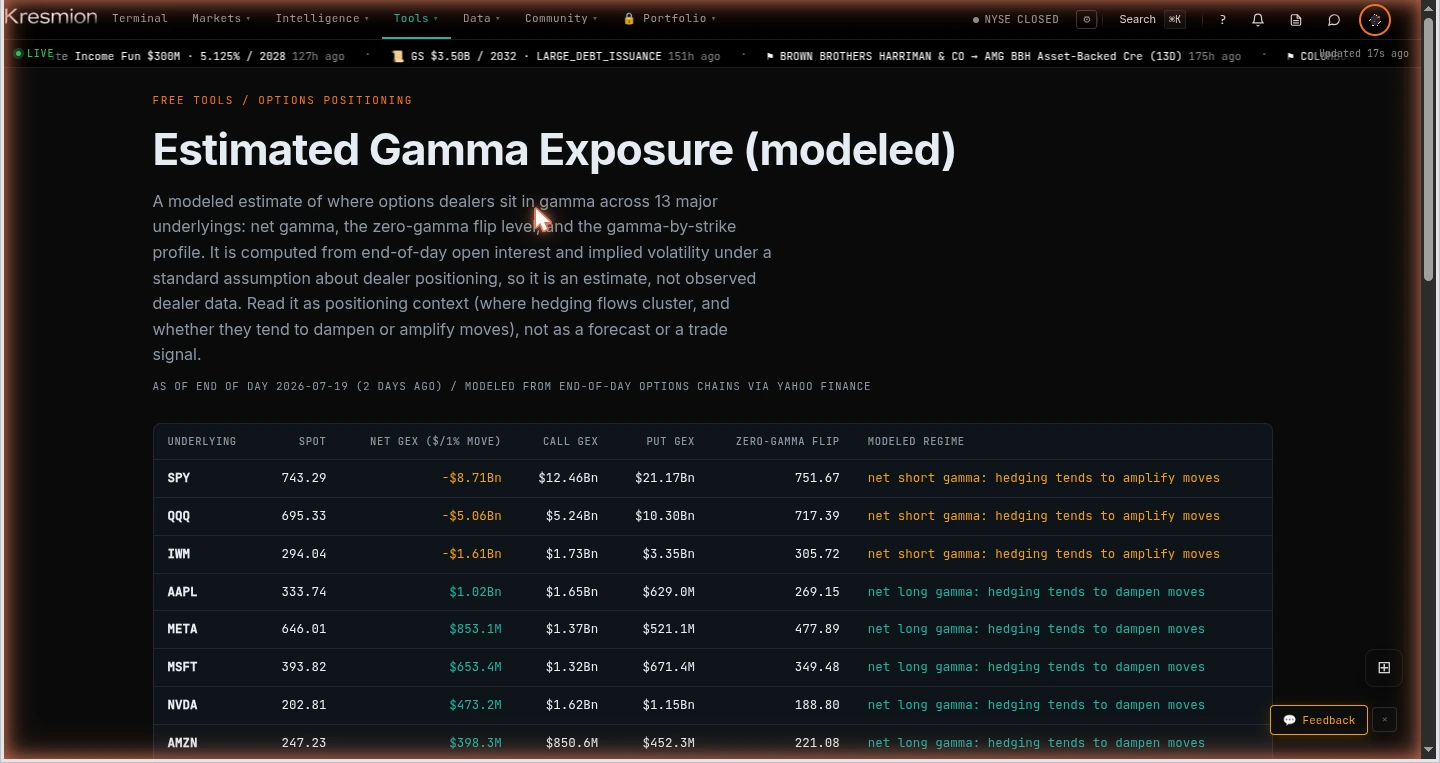Screen dimensions: 1440x763
Task: Click META spot price 646.01
Action: (304, 629)
